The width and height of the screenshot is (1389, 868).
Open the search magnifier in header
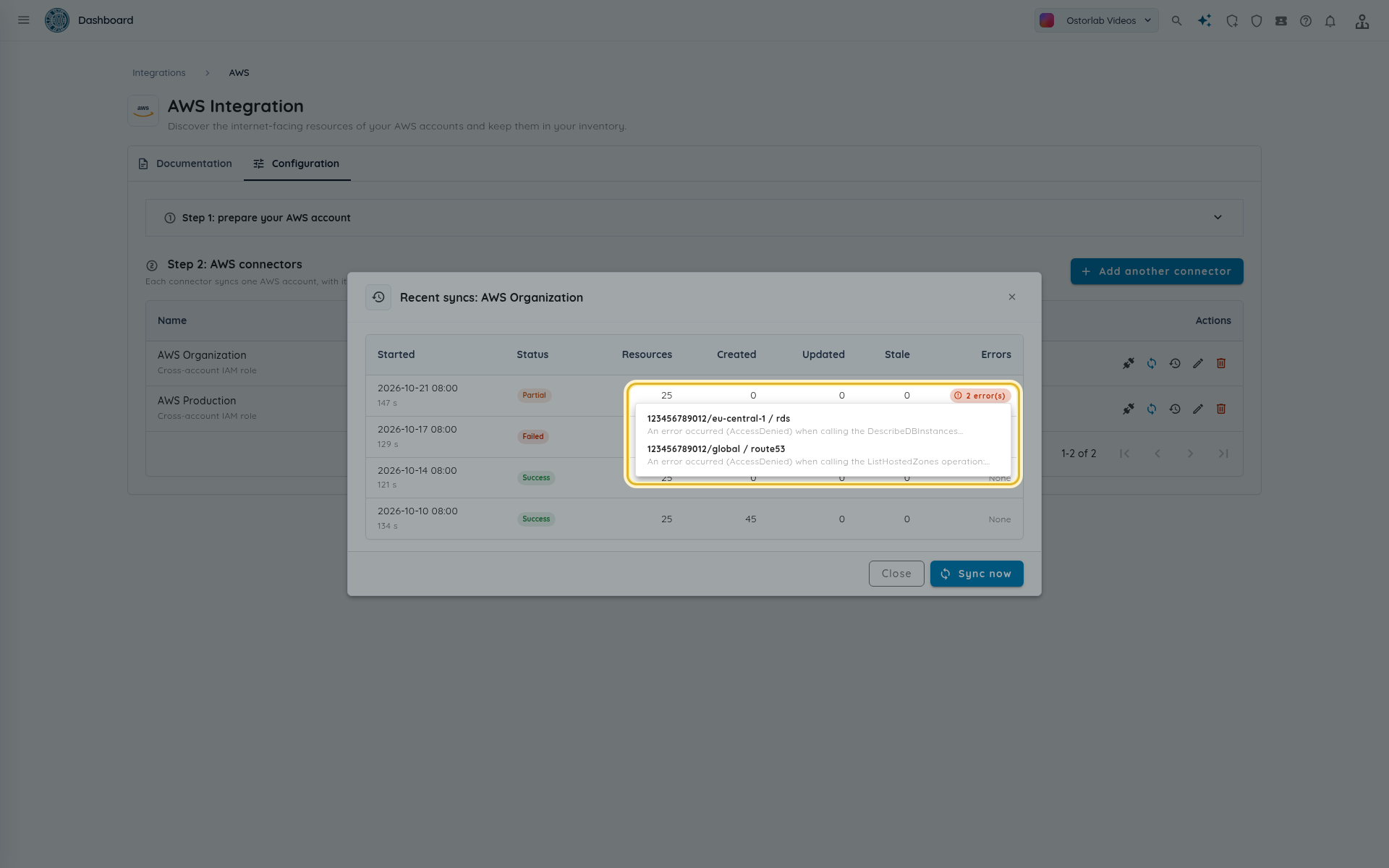[1177, 21]
